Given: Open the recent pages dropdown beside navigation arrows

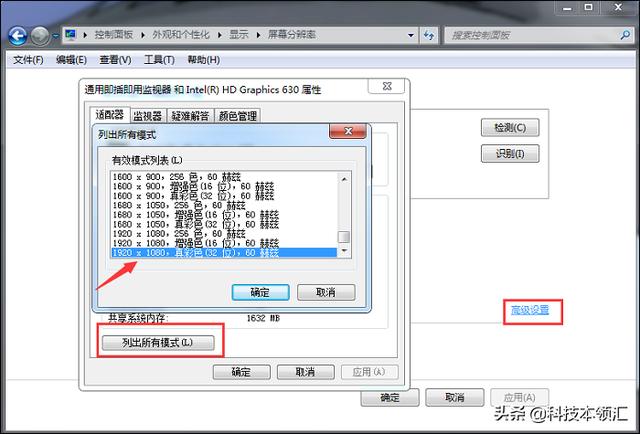Looking at the screenshot, I should [55, 36].
